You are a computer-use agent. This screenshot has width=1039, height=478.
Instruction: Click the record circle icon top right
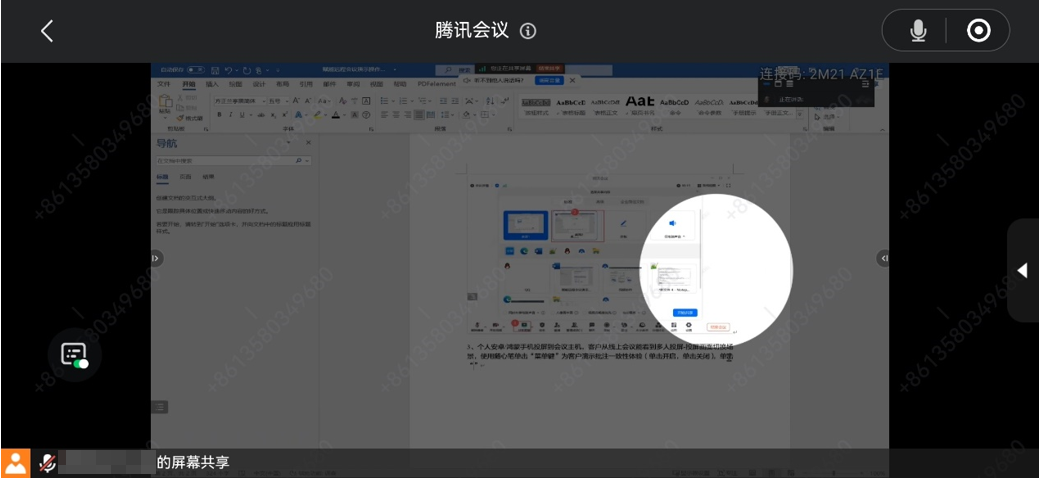(978, 31)
